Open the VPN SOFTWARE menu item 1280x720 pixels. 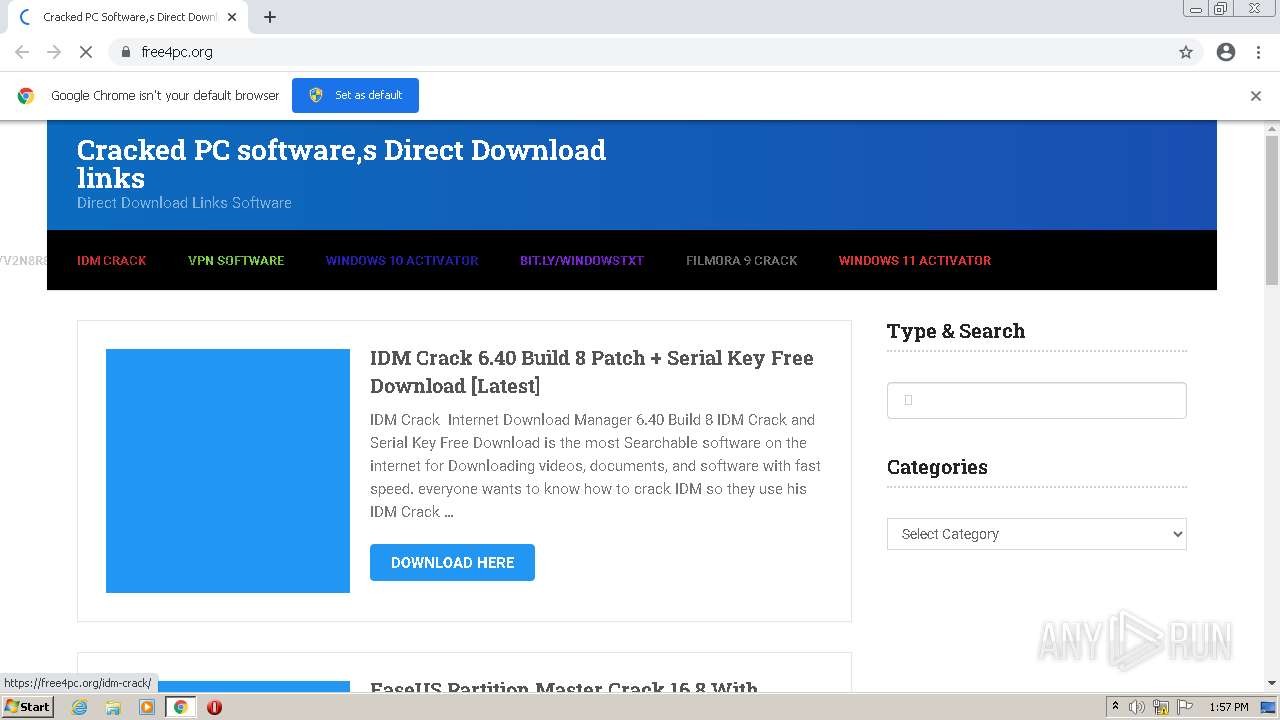pos(236,260)
